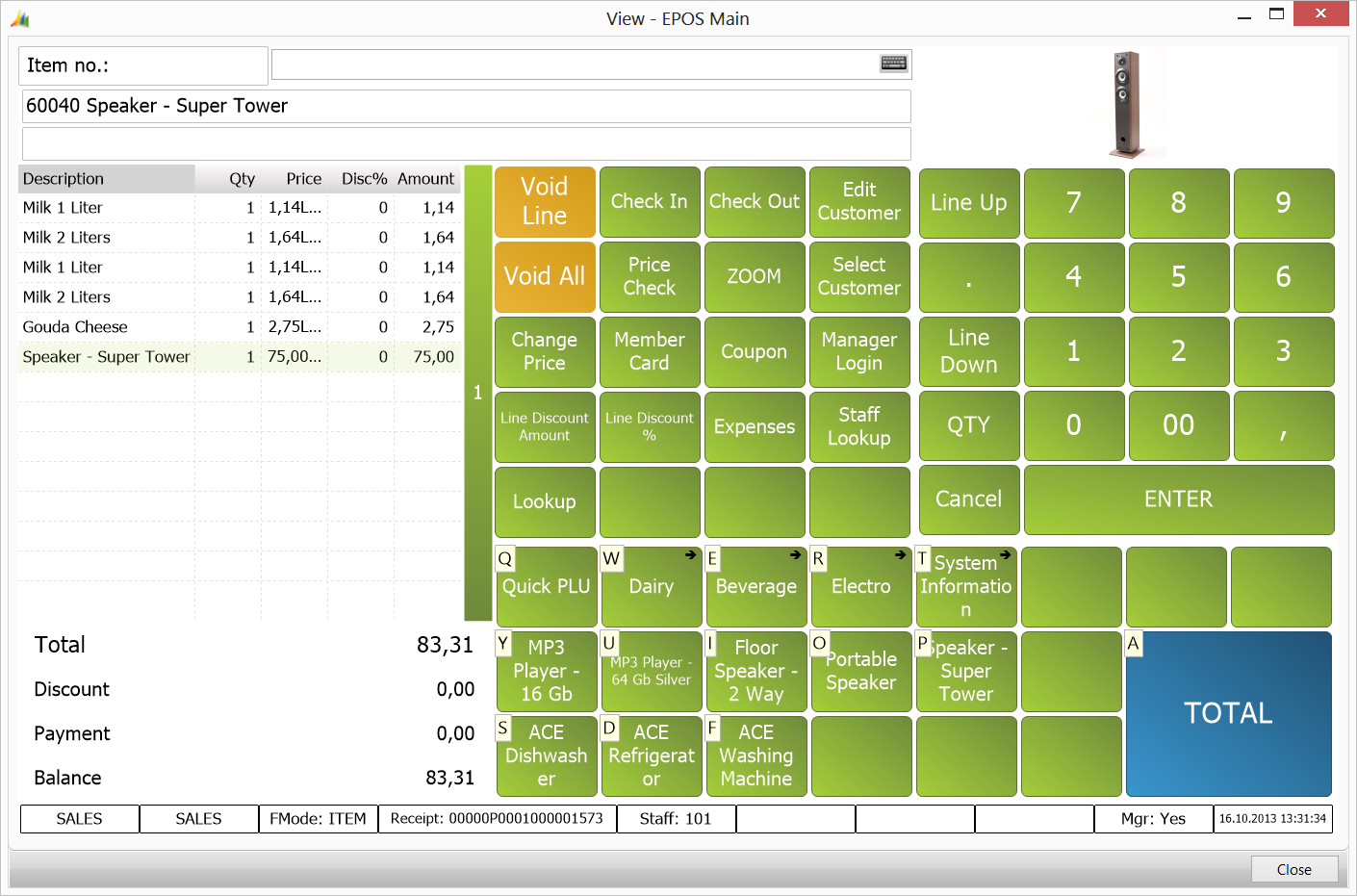Click Member Card button
This screenshot has width=1357, height=896.
point(650,351)
